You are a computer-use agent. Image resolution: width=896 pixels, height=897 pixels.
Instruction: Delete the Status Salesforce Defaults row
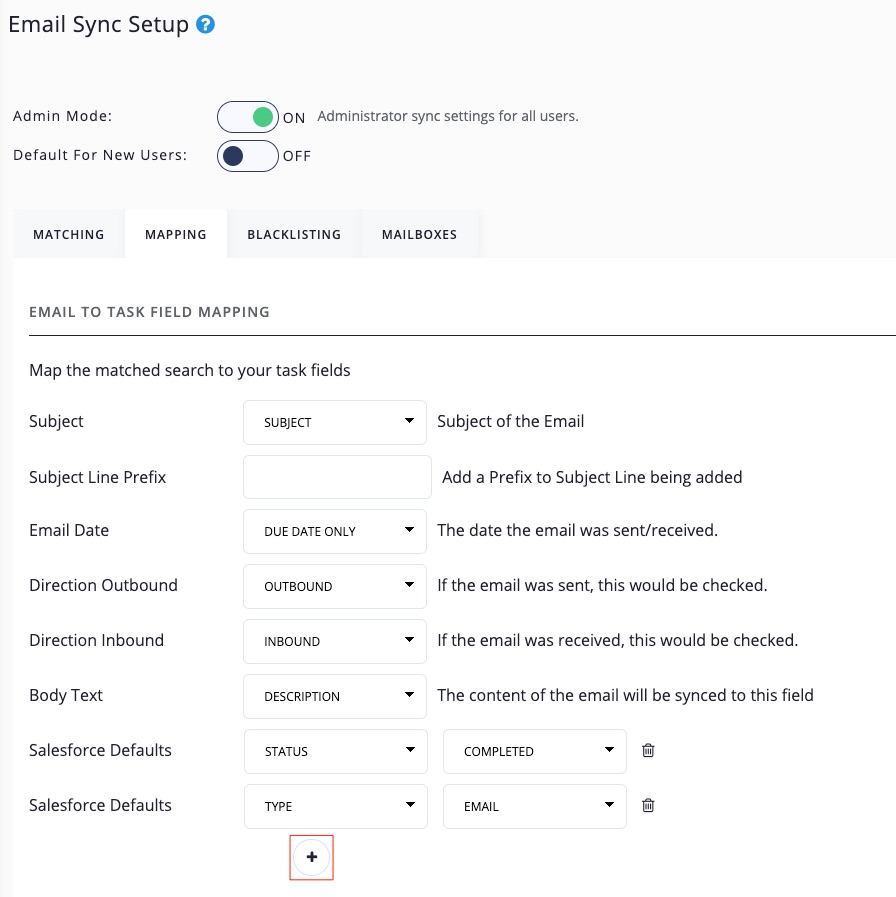pos(648,750)
